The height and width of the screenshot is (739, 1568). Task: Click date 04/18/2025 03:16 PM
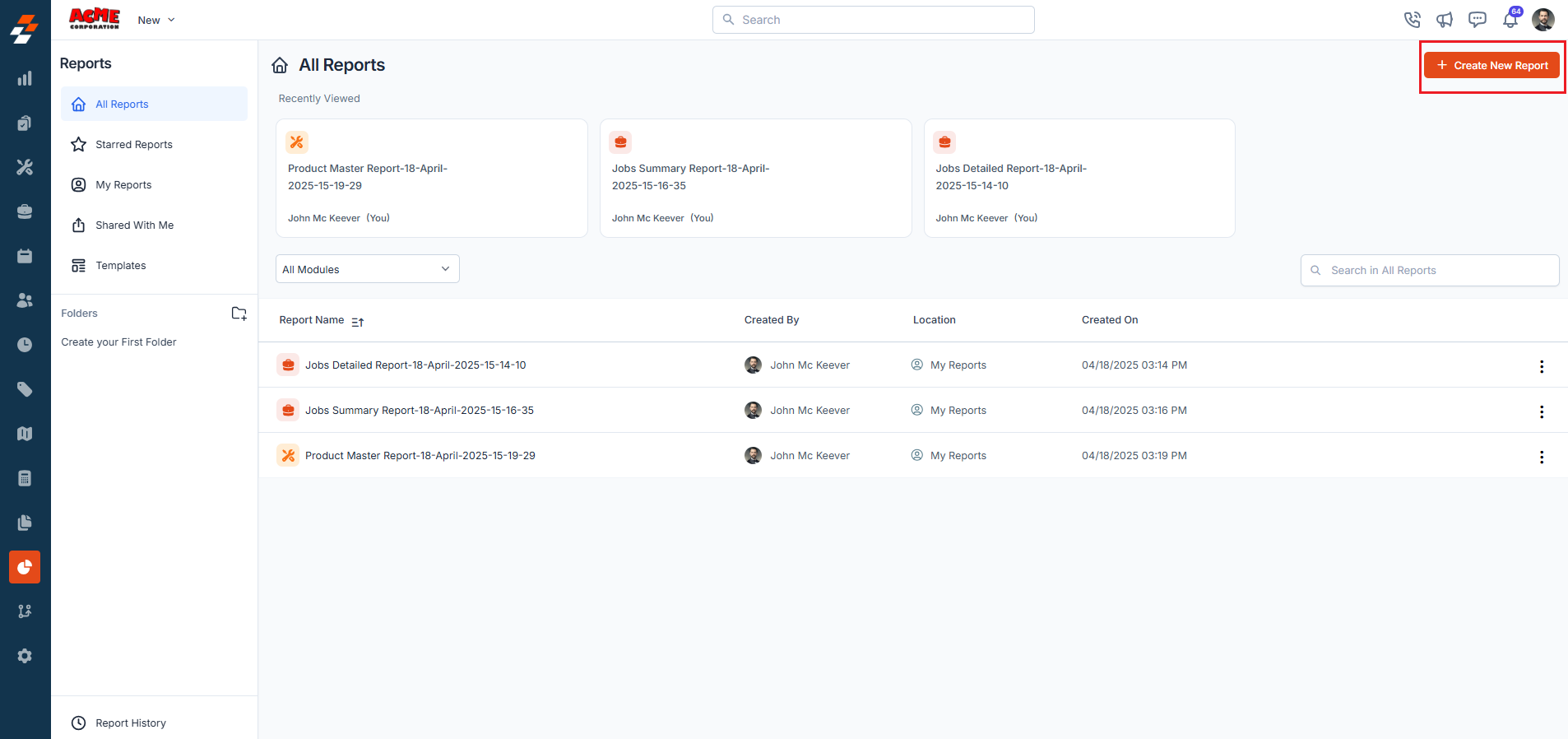pos(1134,410)
